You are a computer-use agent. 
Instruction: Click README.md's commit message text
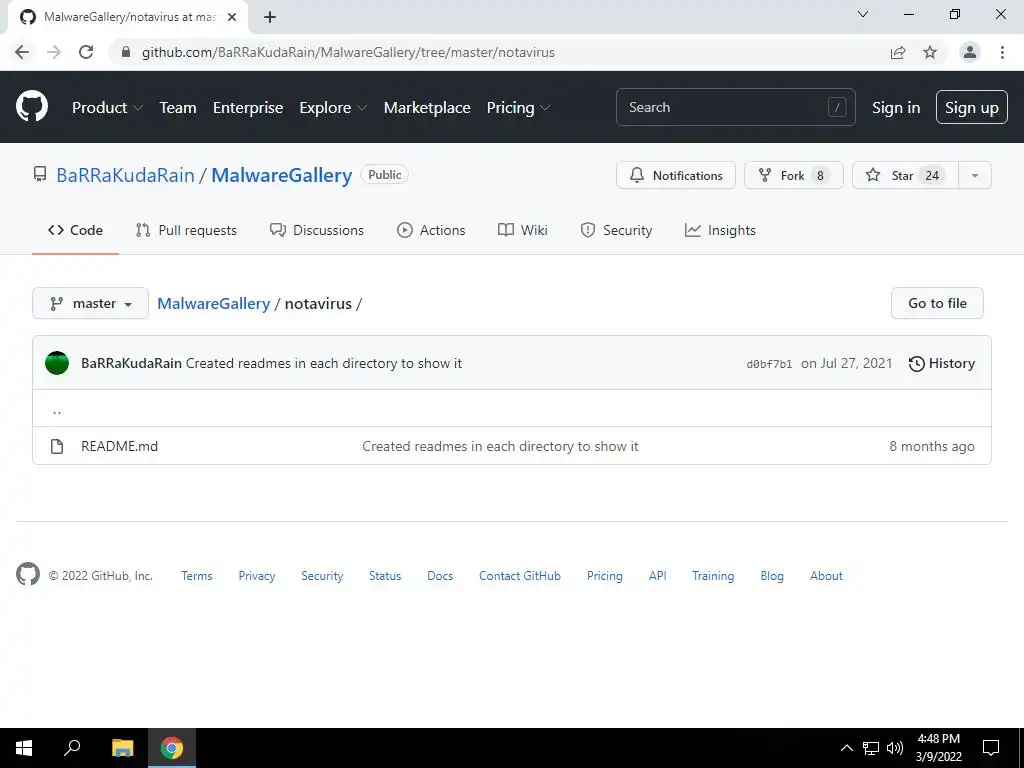(500, 446)
